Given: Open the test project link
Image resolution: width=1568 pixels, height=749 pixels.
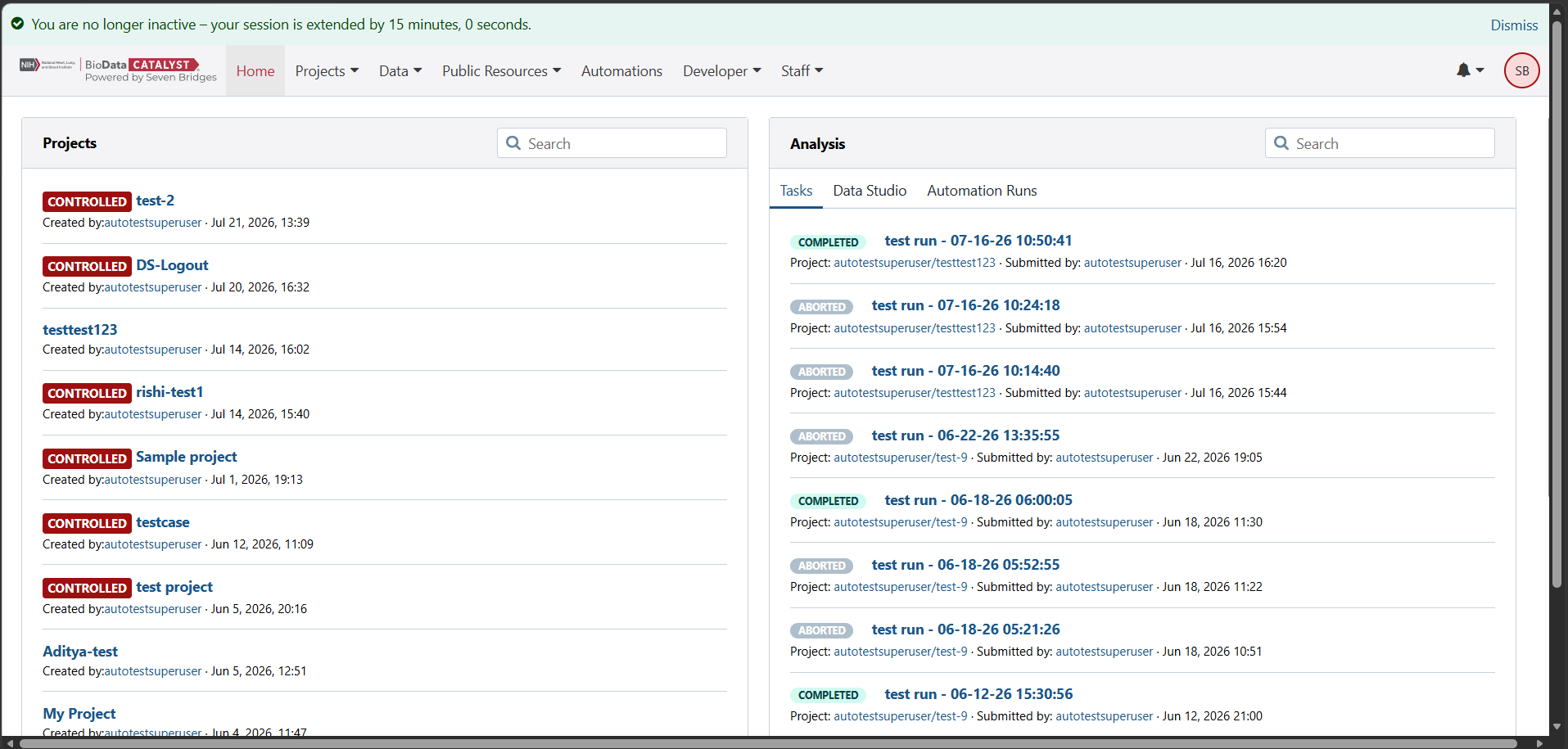Looking at the screenshot, I should [174, 587].
